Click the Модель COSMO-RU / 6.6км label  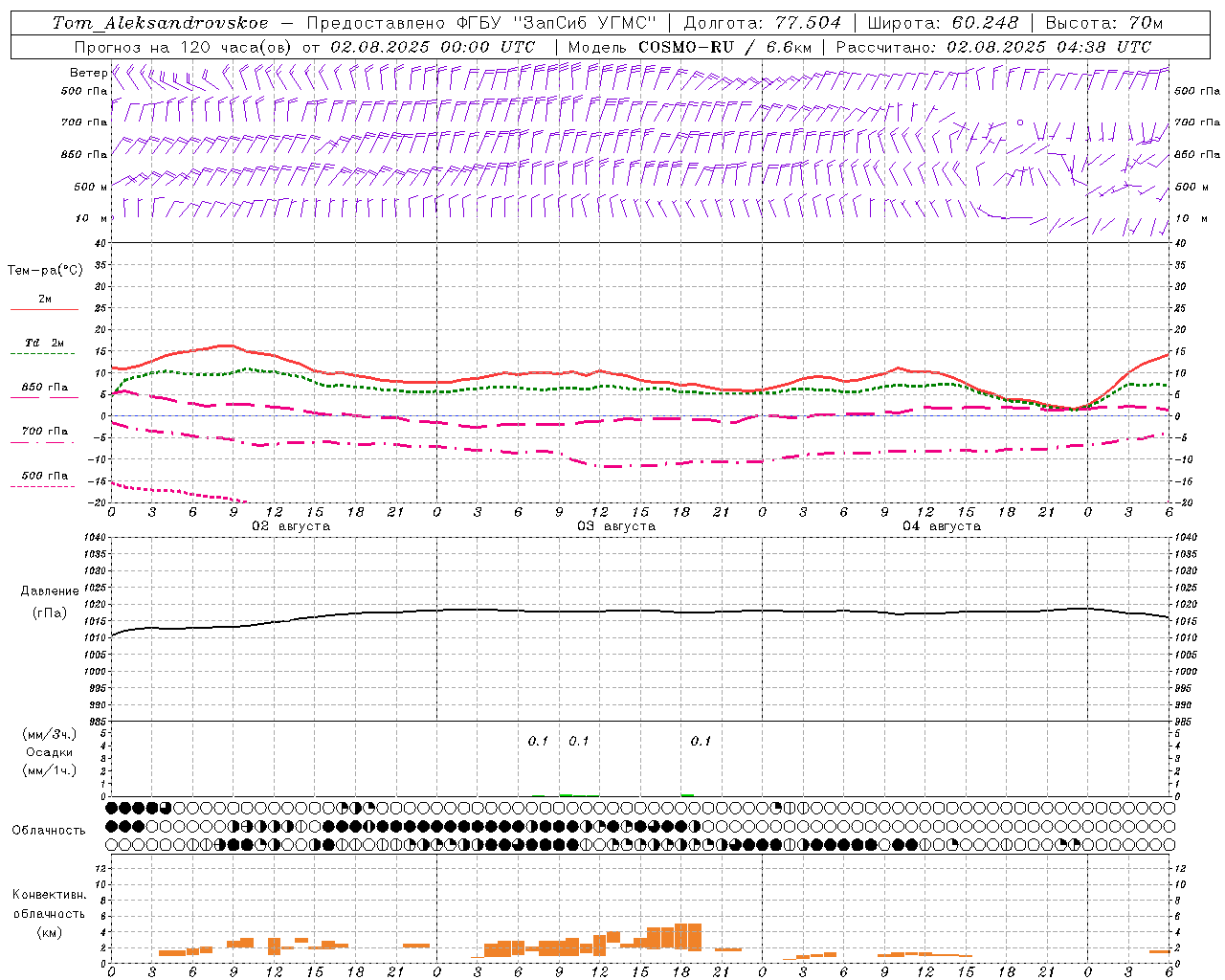[690, 47]
